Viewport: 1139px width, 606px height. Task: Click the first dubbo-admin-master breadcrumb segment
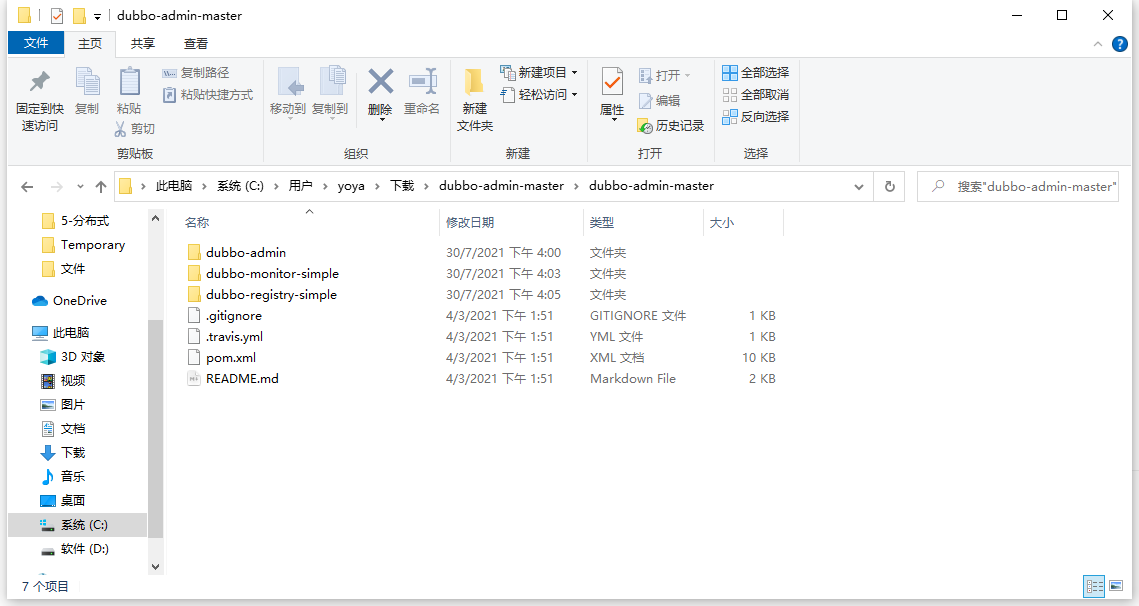[x=501, y=186]
